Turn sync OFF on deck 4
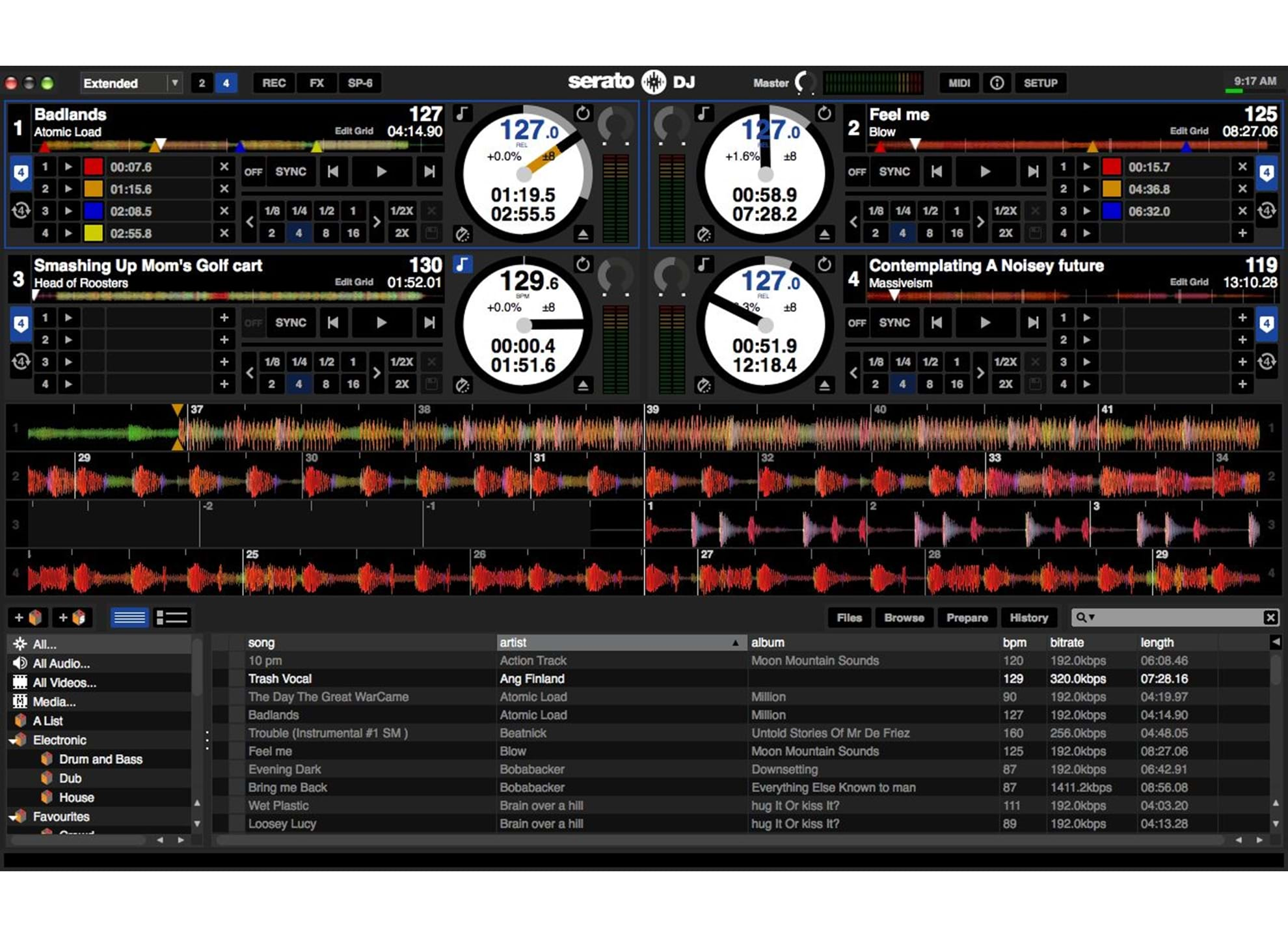1288x937 pixels. pos(857,323)
